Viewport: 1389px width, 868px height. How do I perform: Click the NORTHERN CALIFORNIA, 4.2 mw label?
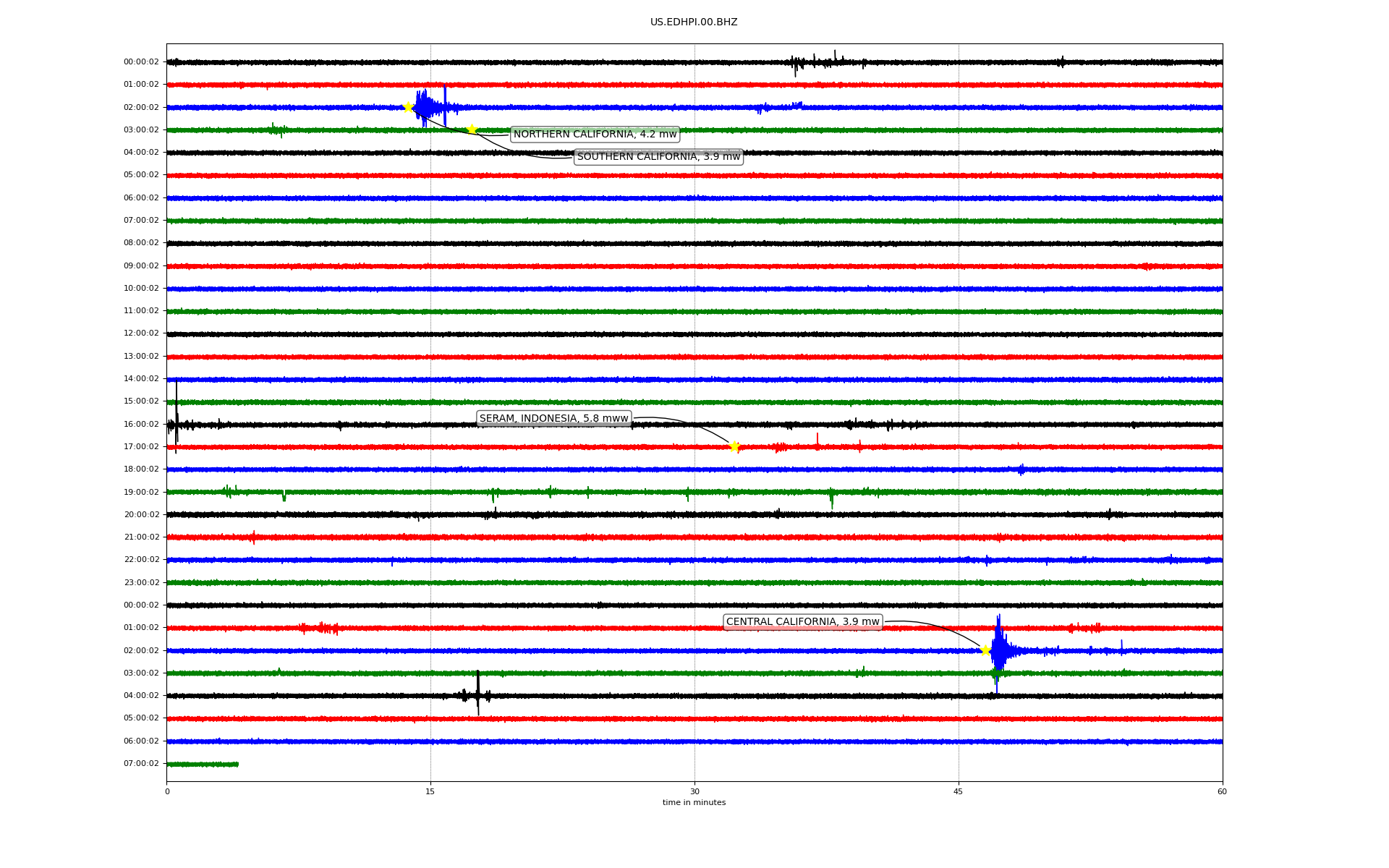point(595,135)
